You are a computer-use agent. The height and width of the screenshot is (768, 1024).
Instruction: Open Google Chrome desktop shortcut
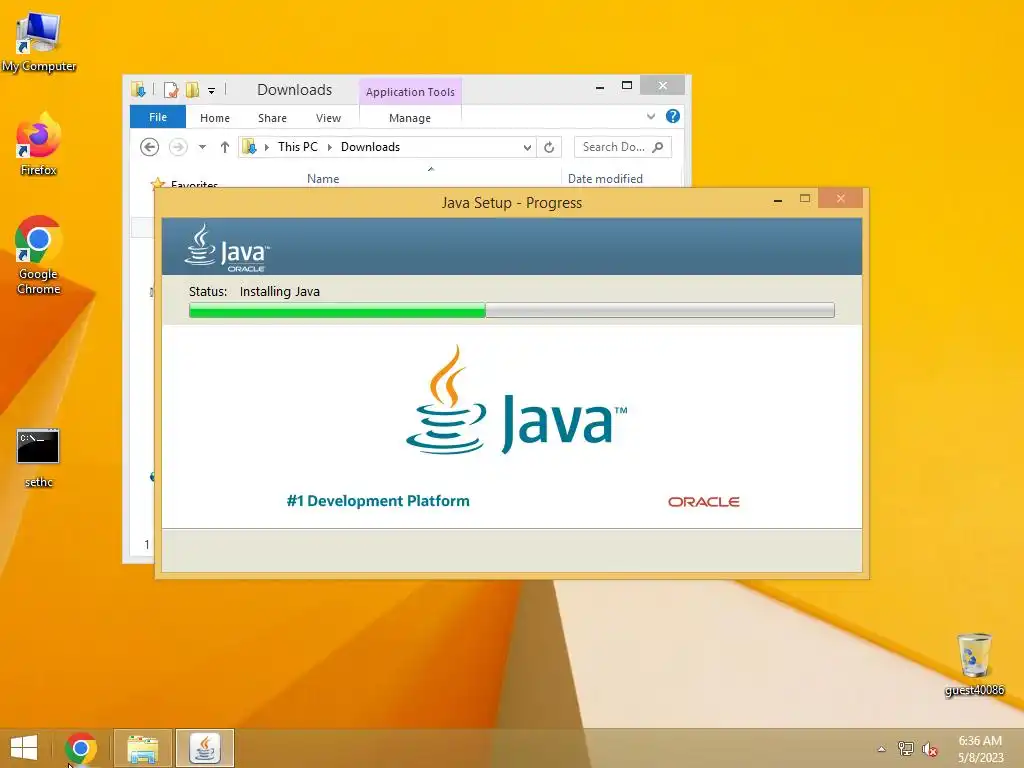(39, 255)
